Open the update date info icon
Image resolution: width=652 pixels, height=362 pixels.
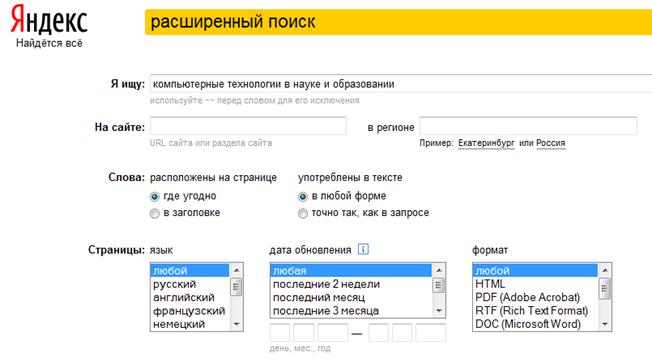(363, 249)
